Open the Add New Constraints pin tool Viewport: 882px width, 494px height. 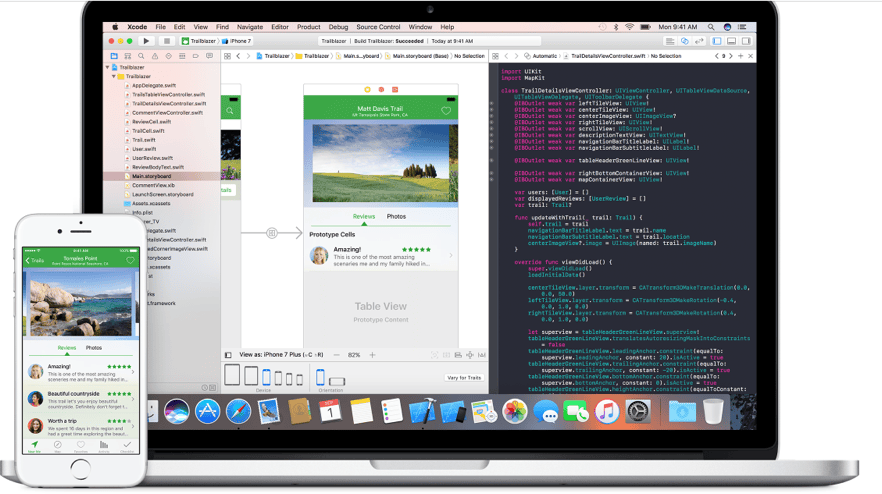pyautogui.click(x=470, y=355)
